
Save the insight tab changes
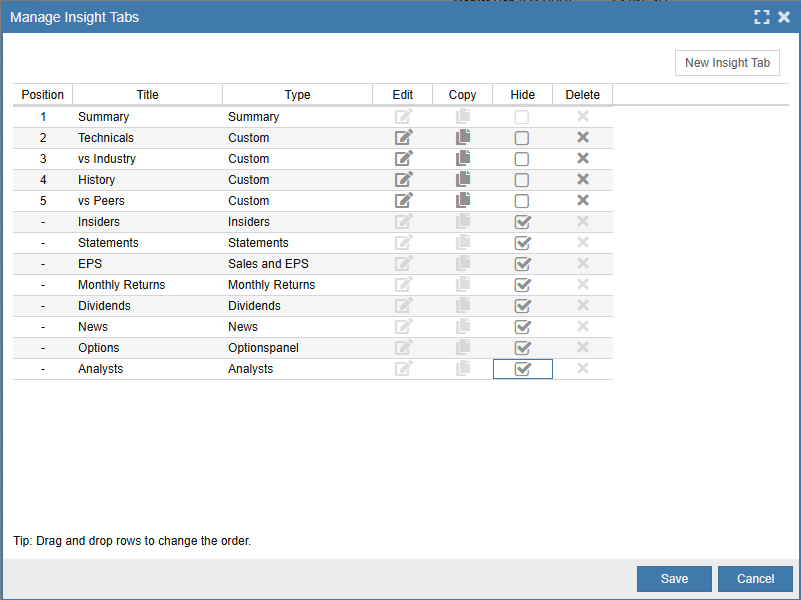(x=674, y=579)
